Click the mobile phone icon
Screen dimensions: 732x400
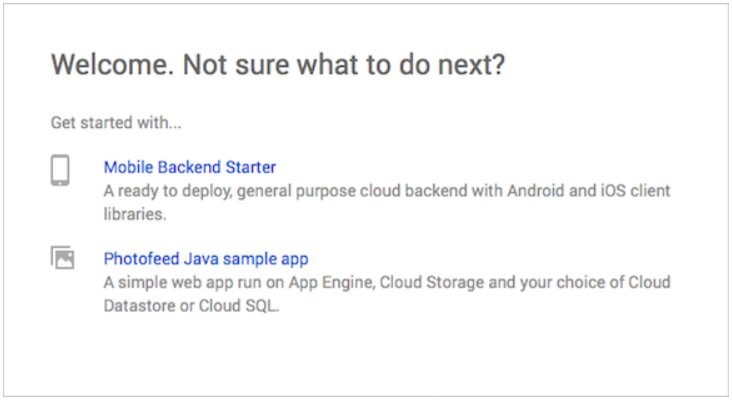click(60, 170)
